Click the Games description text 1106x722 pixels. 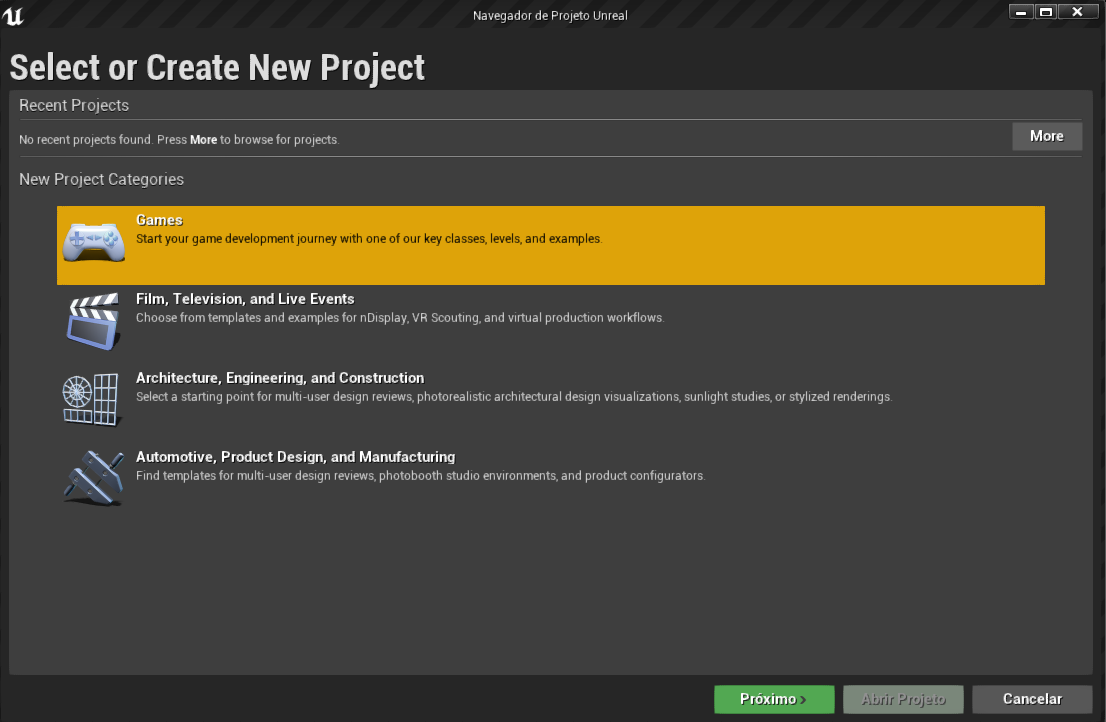tap(369, 239)
